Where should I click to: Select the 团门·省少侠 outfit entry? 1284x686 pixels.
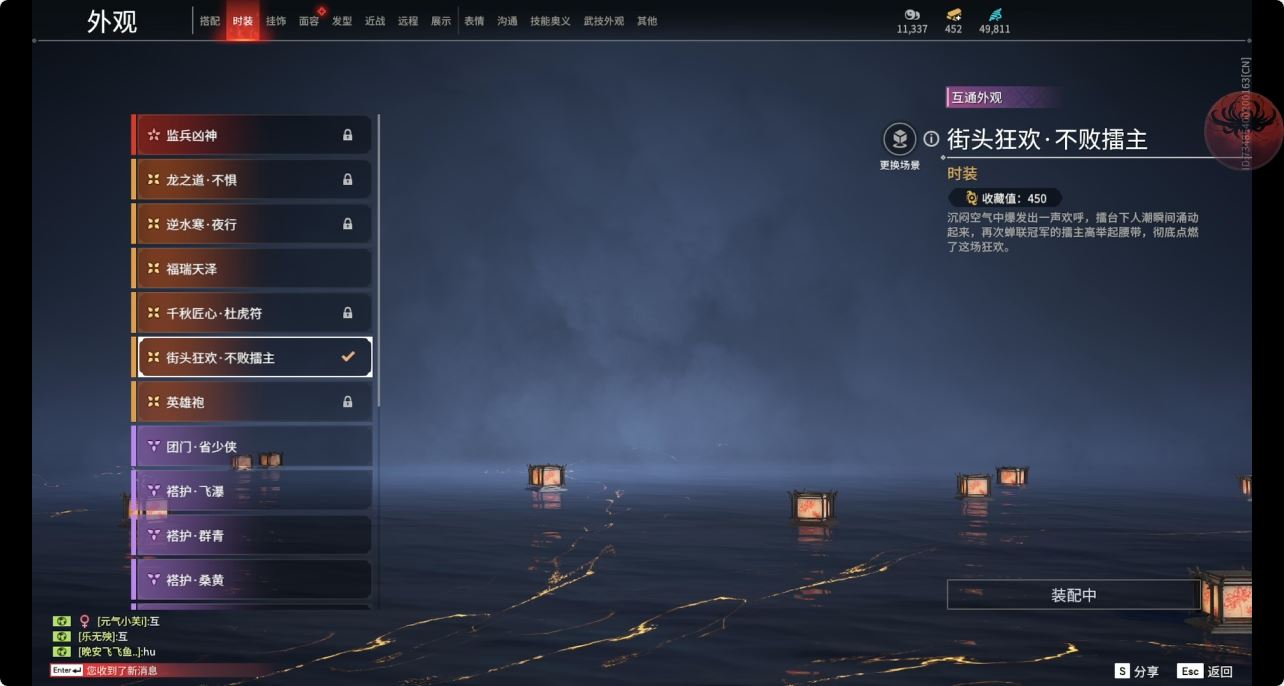click(x=252, y=446)
